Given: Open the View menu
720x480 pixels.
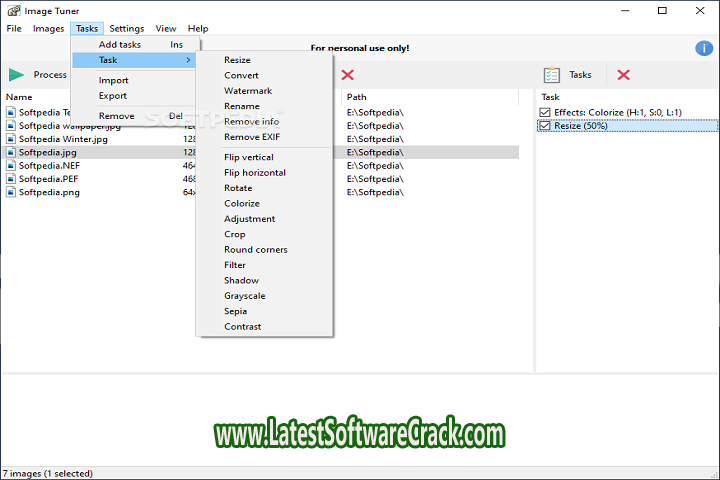Looking at the screenshot, I should pos(166,28).
